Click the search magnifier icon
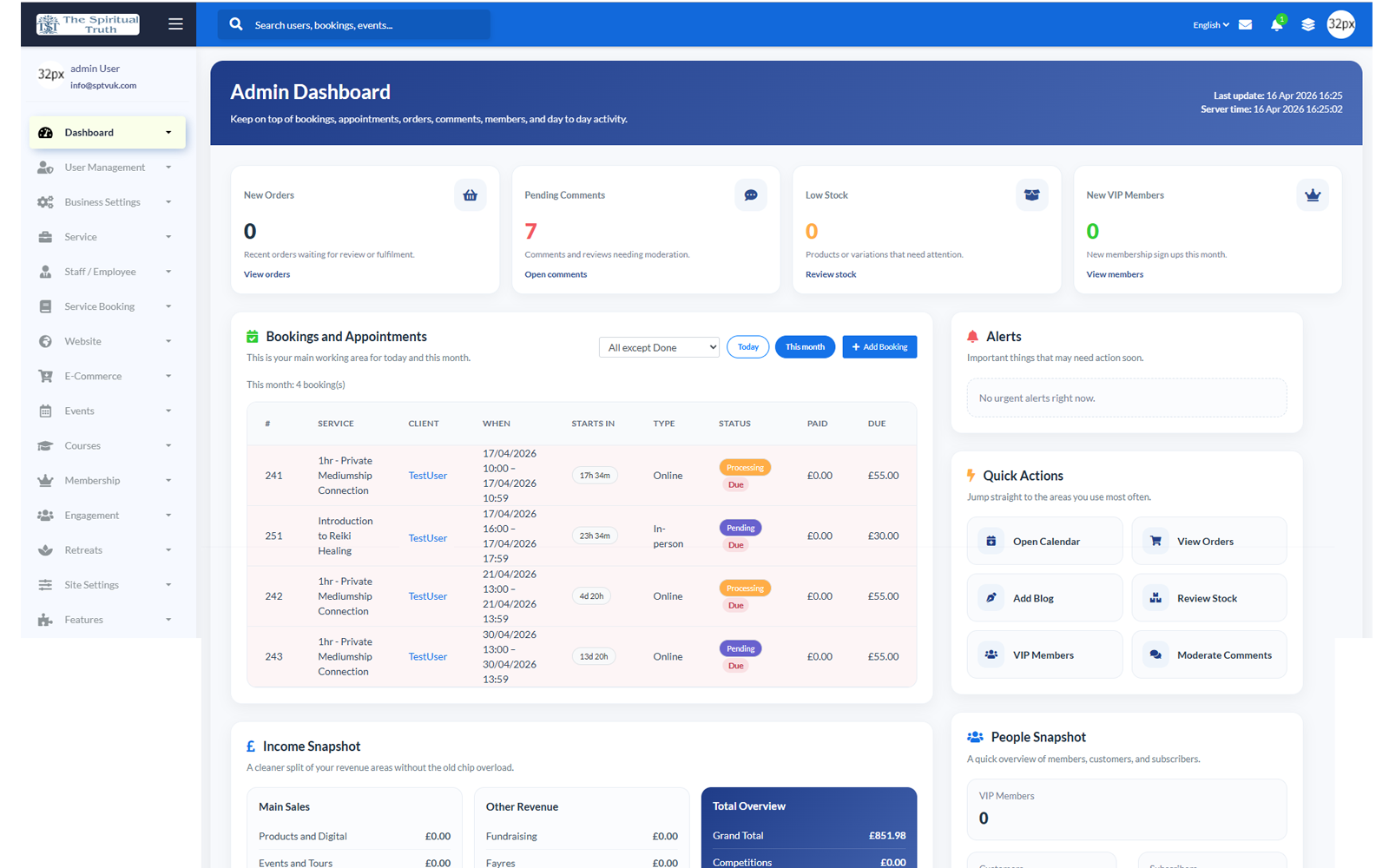Image resolution: width=1389 pixels, height=868 pixels. click(x=236, y=23)
